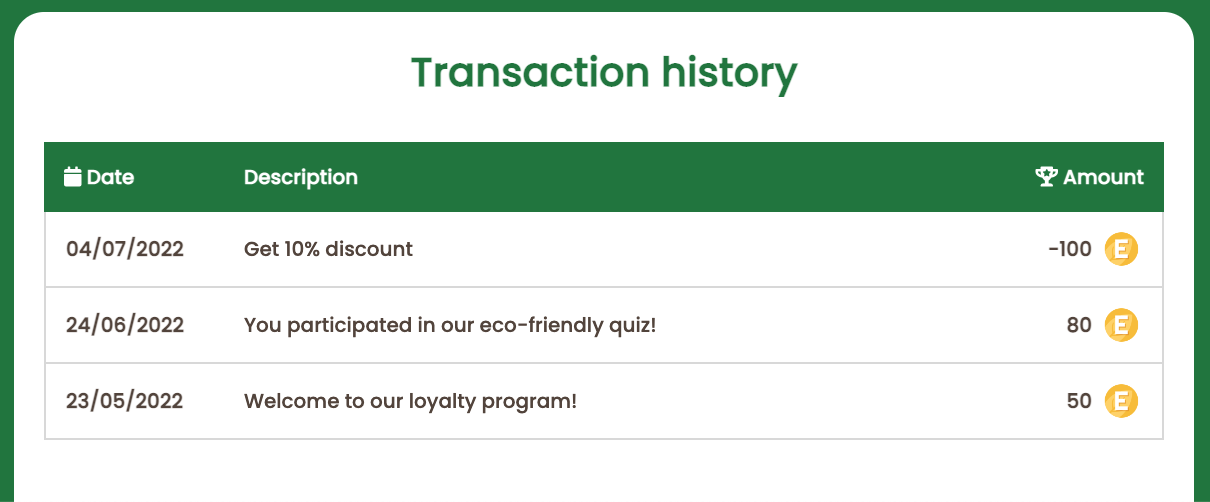Viewport: 1210px width, 502px height.
Task: Click the gold coin icon next to 50
Action: pos(1121,401)
